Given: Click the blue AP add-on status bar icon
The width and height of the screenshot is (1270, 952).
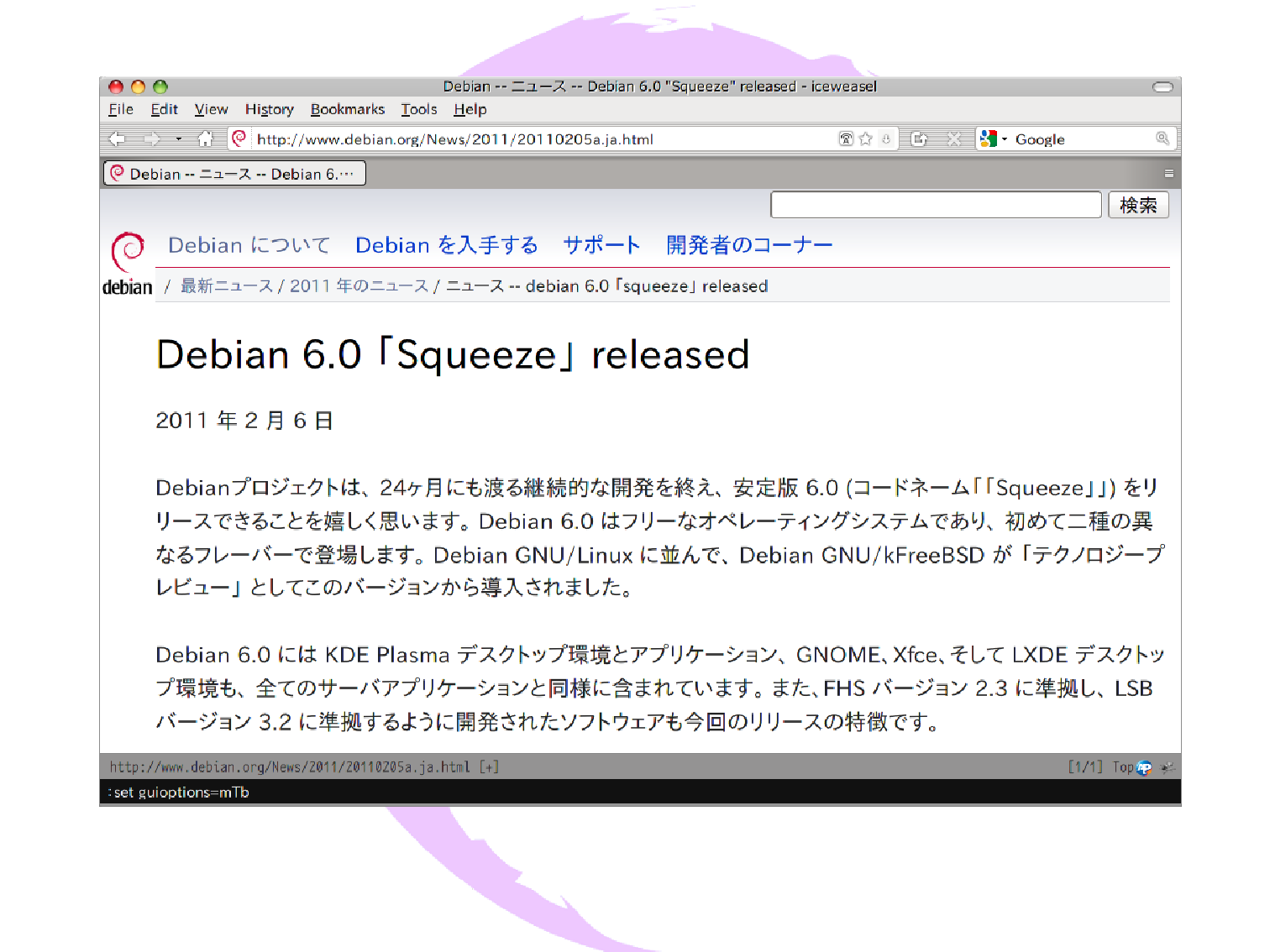Looking at the screenshot, I should [x=1144, y=767].
